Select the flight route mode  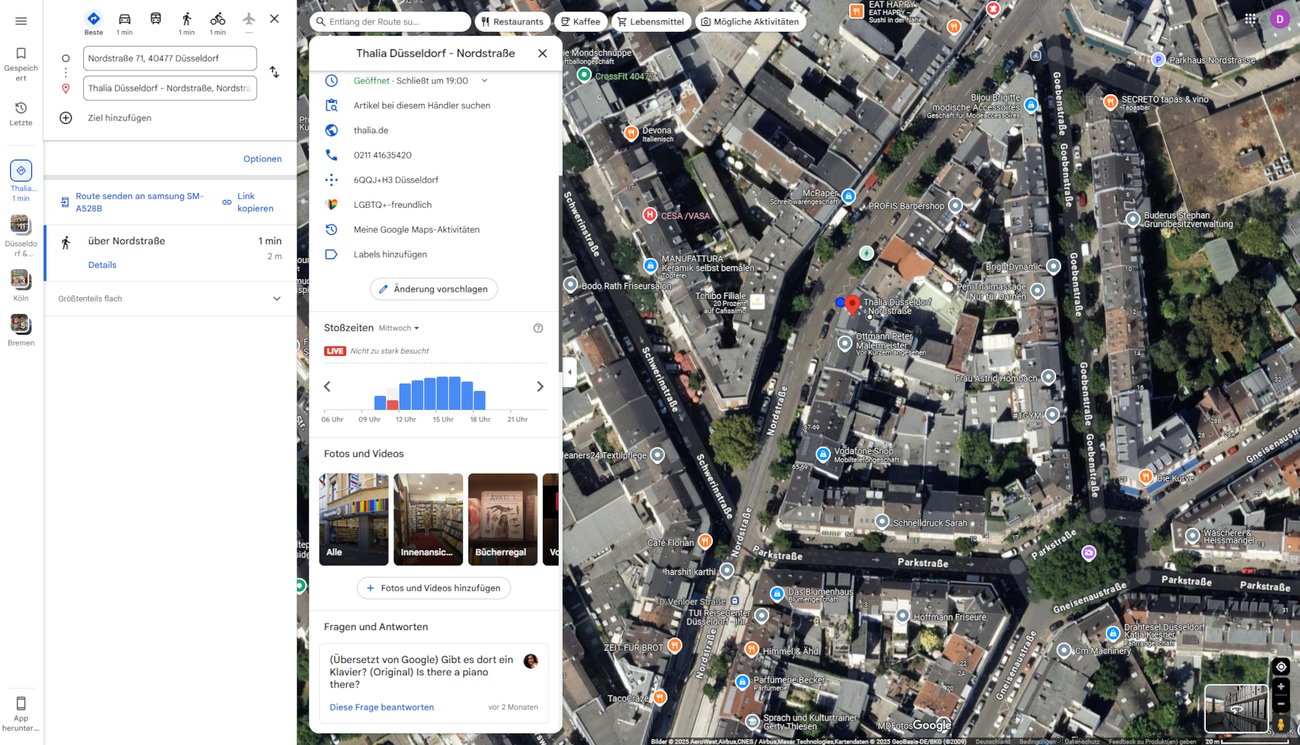(x=248, y=18)
